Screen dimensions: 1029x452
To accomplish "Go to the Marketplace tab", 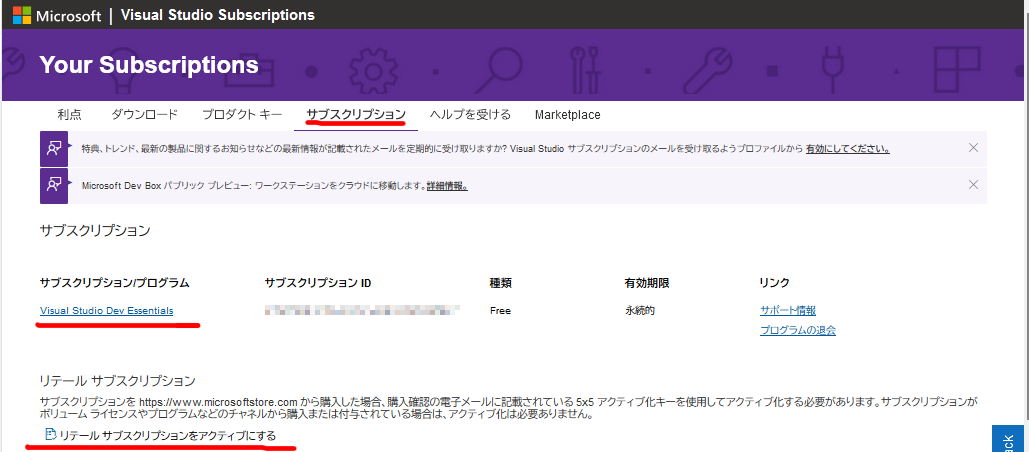I will point(568,115).
